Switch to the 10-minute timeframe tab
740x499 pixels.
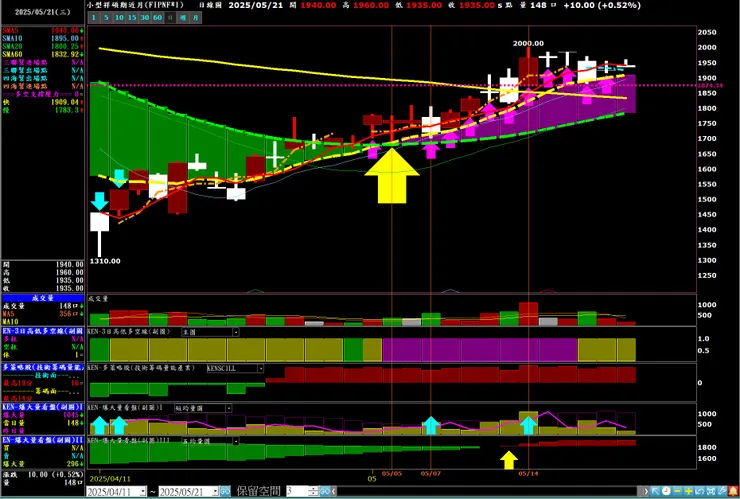[x=119, y=17]
